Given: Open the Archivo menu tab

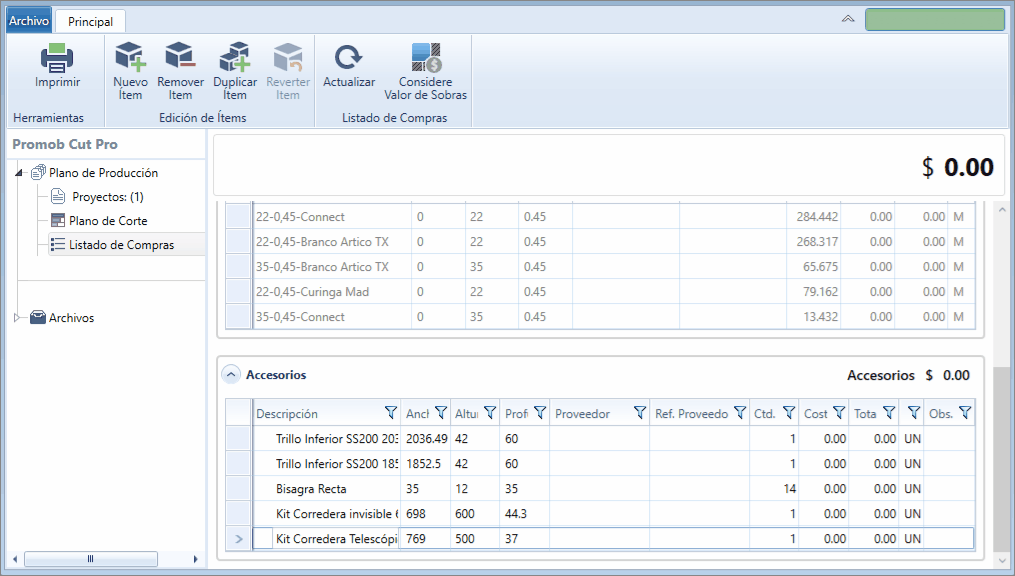Looking at the screenshot, I should [x=28, y=21].
